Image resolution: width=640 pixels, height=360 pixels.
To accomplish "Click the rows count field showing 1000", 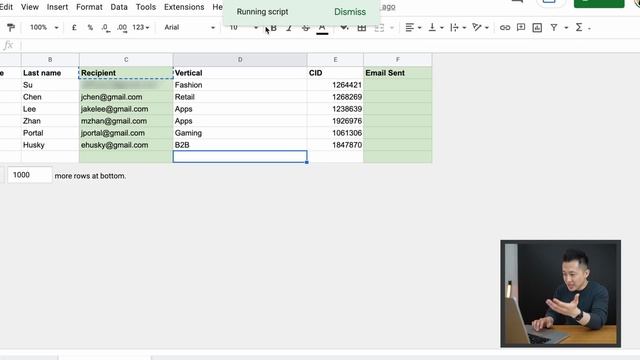I will 30,175.
